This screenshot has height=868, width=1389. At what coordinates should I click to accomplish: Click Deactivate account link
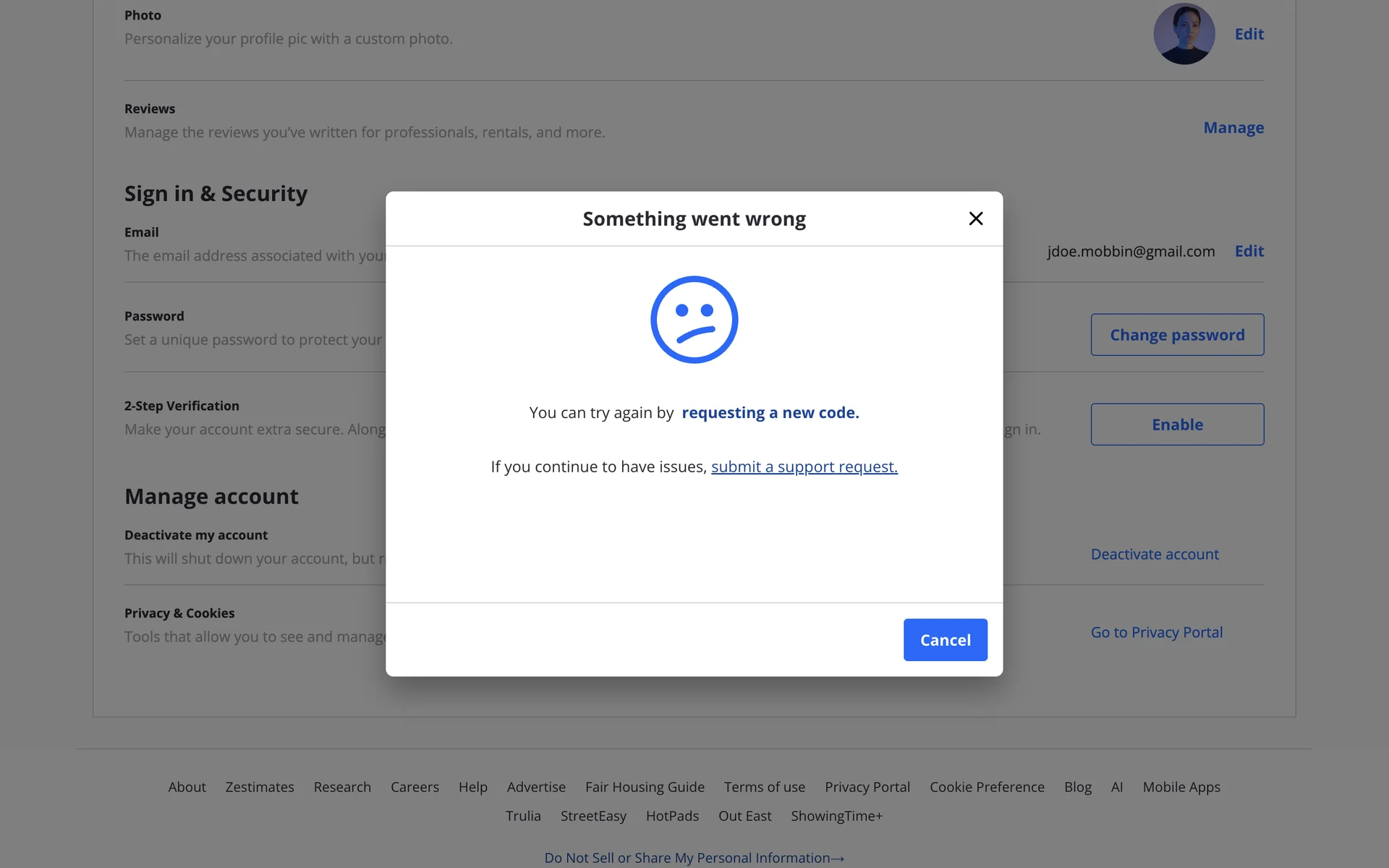(x=1155, y=554)
